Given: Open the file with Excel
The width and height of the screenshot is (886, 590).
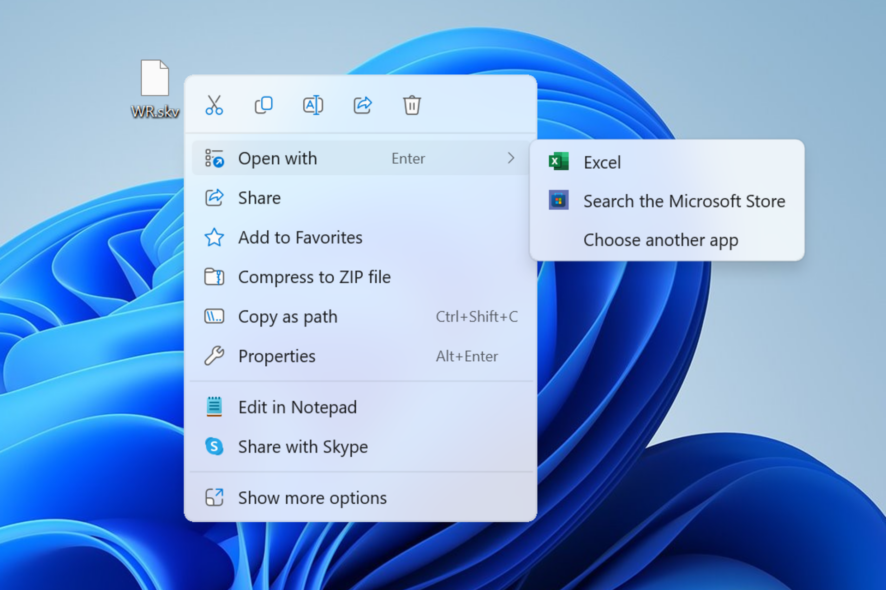Looking at the screenshot, I should (667, 162).
